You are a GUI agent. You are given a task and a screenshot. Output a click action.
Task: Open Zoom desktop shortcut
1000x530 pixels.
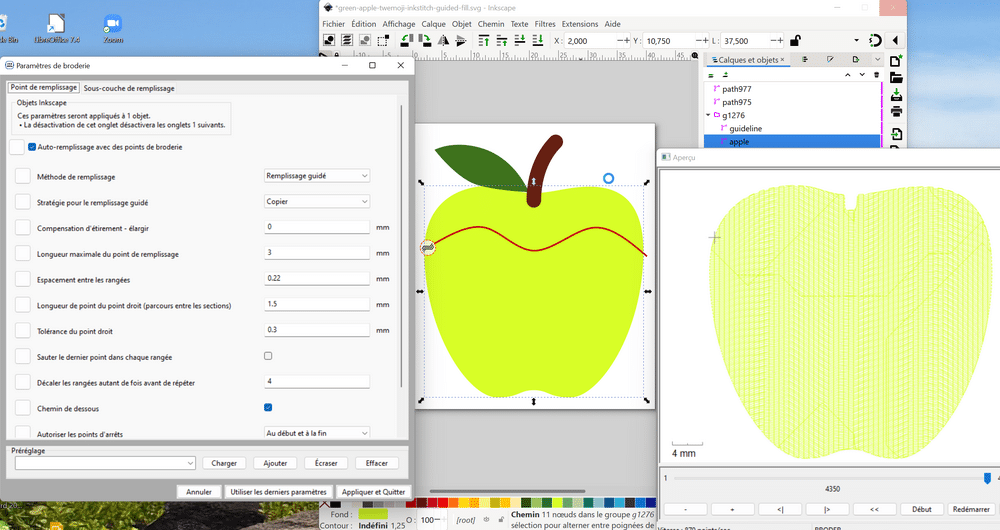click(x=113, y=29)
